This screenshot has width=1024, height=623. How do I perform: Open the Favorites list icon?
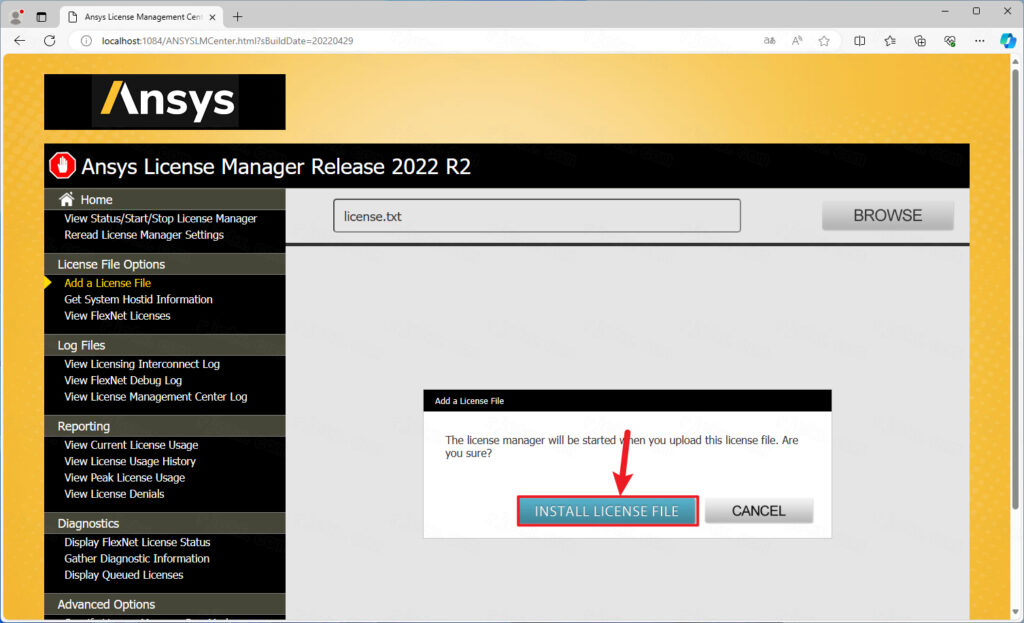click(x=890, y=40)
